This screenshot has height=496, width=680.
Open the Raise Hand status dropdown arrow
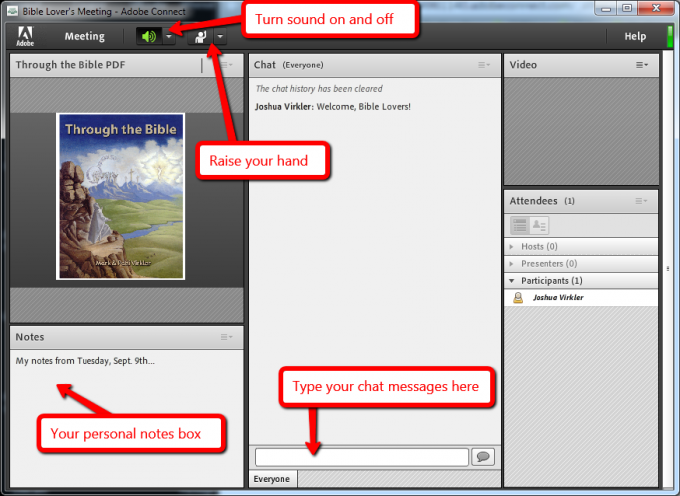point(220,37)
